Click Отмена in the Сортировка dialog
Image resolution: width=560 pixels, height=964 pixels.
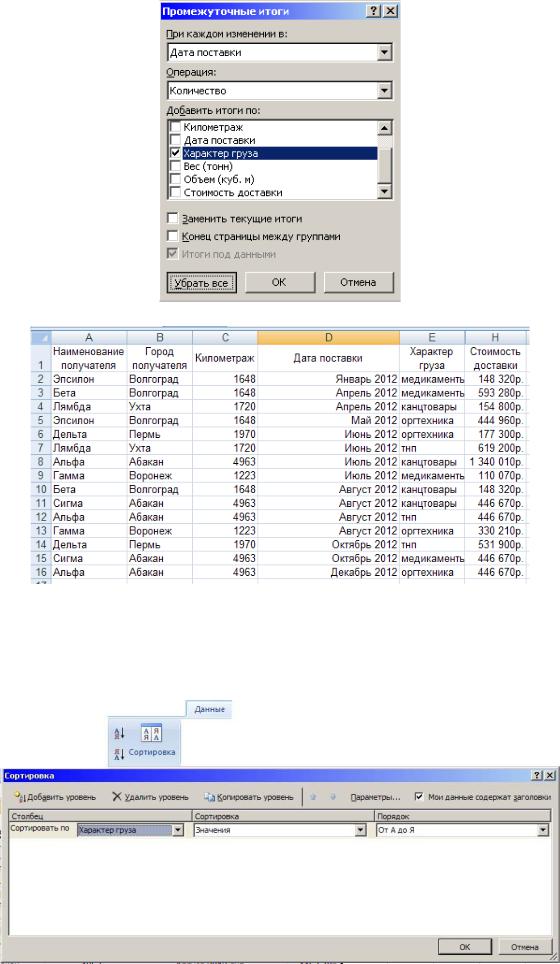pos(525,947)
